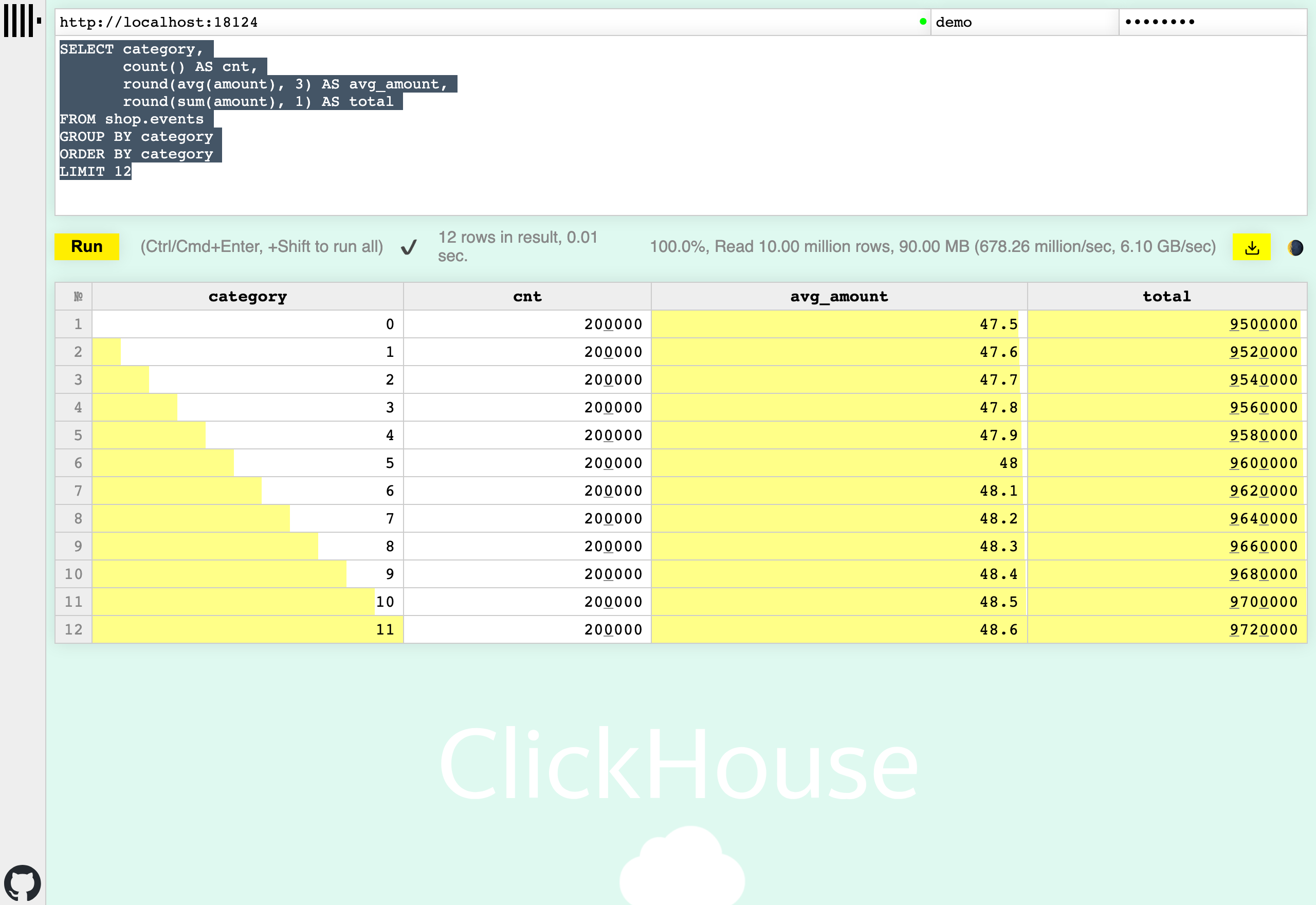The height and width of the screenshot is (905, 1316).
Task: Select the avg_amount cell 47.9
Action: pos(839,436)
